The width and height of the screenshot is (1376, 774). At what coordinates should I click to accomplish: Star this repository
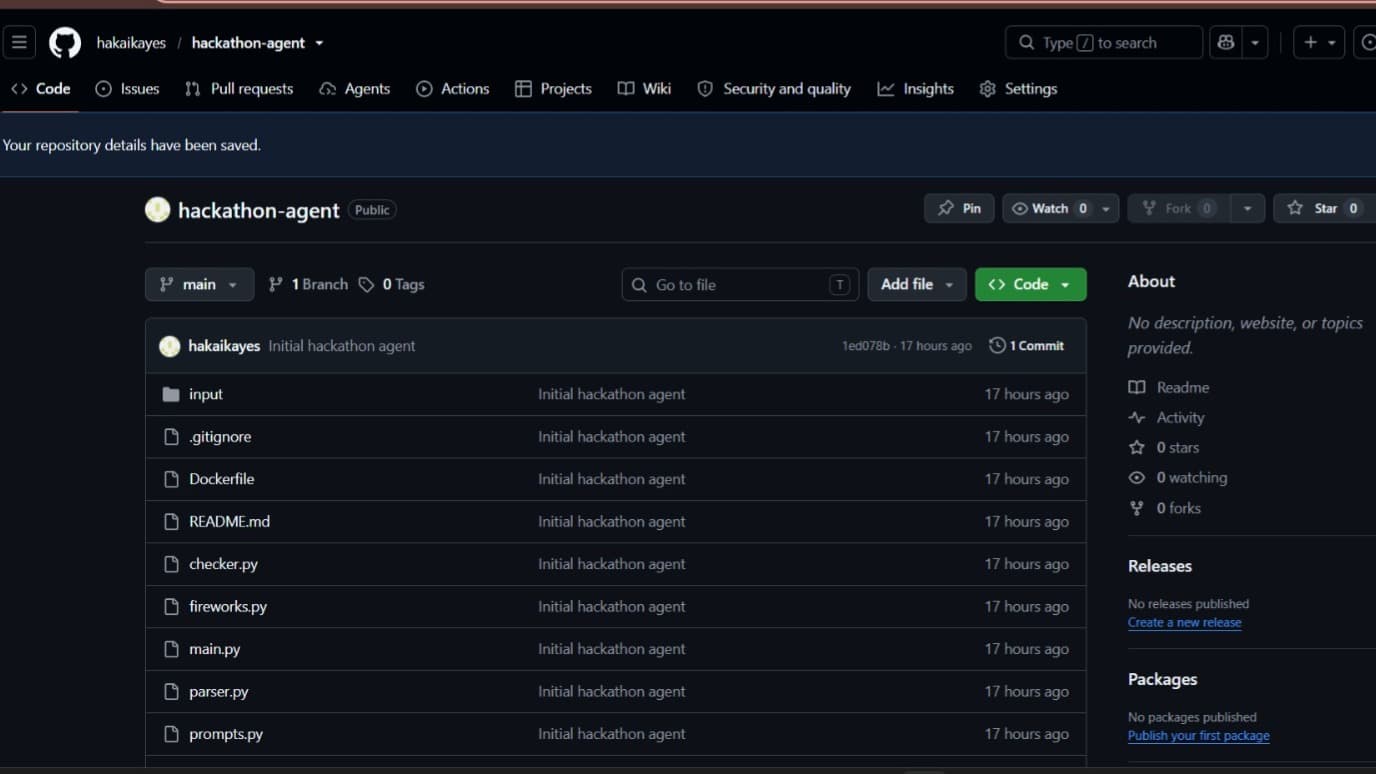1324,208
